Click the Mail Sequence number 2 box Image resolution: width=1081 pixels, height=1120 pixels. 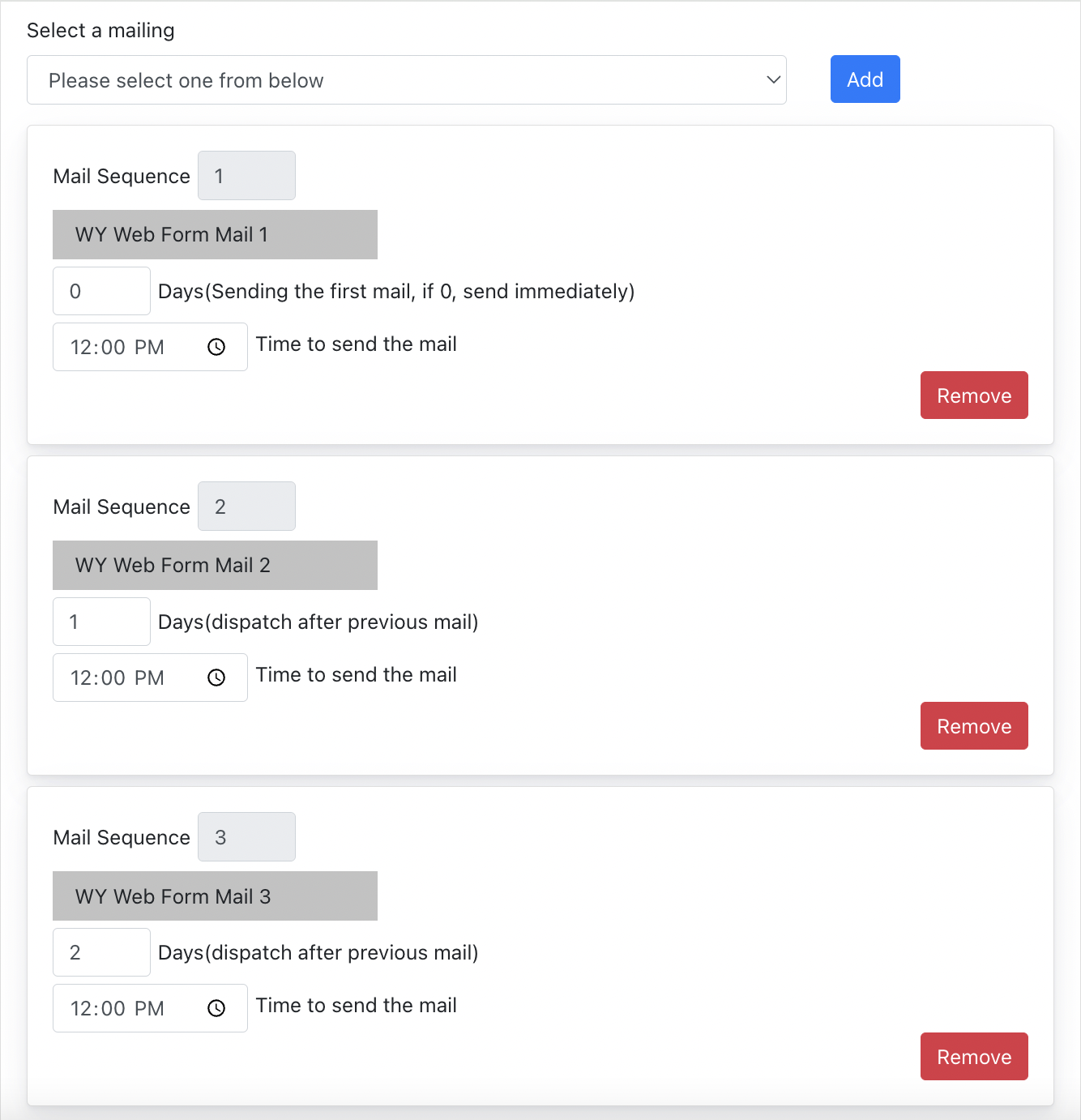[x=246, y=507]
